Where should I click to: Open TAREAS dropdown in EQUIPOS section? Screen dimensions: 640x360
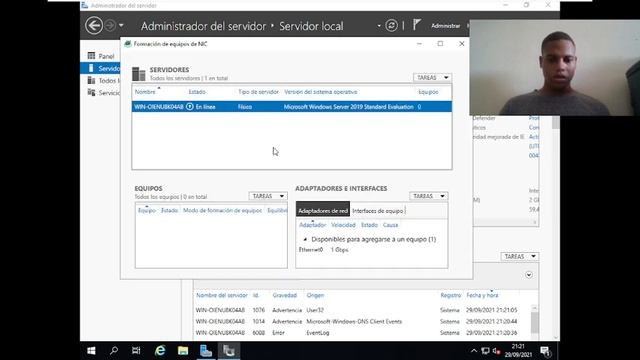coord(268,196)
